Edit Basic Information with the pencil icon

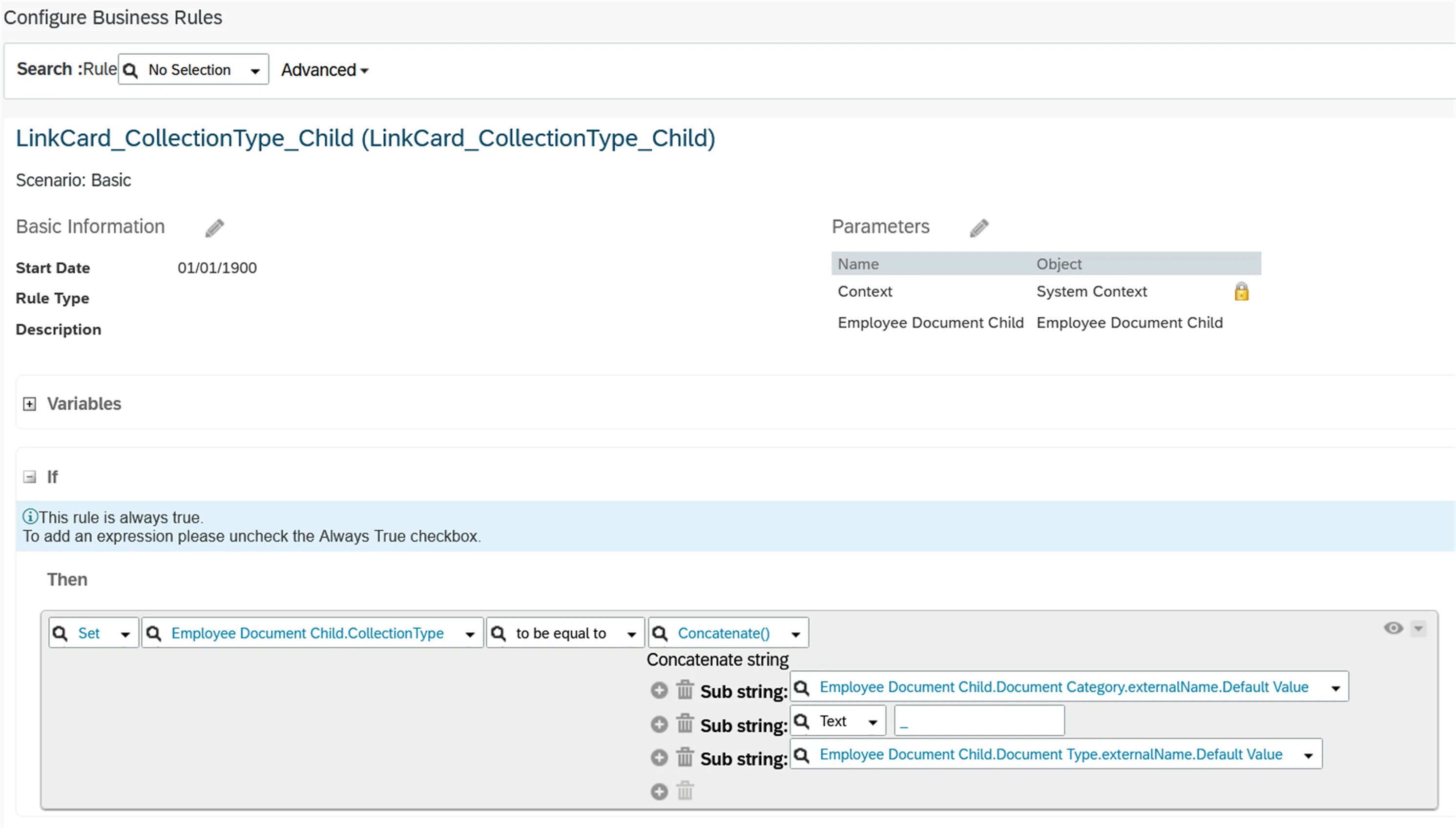click(214, 228)
